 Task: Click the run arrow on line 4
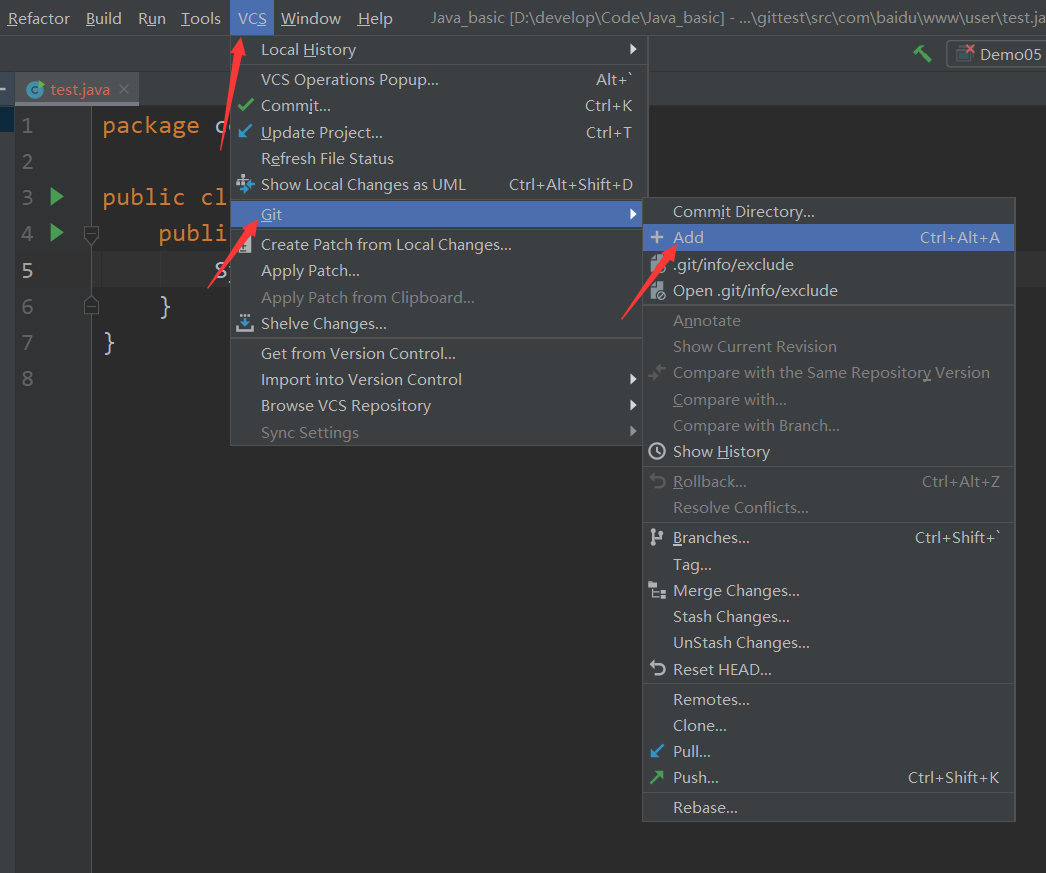click(57, 232)
